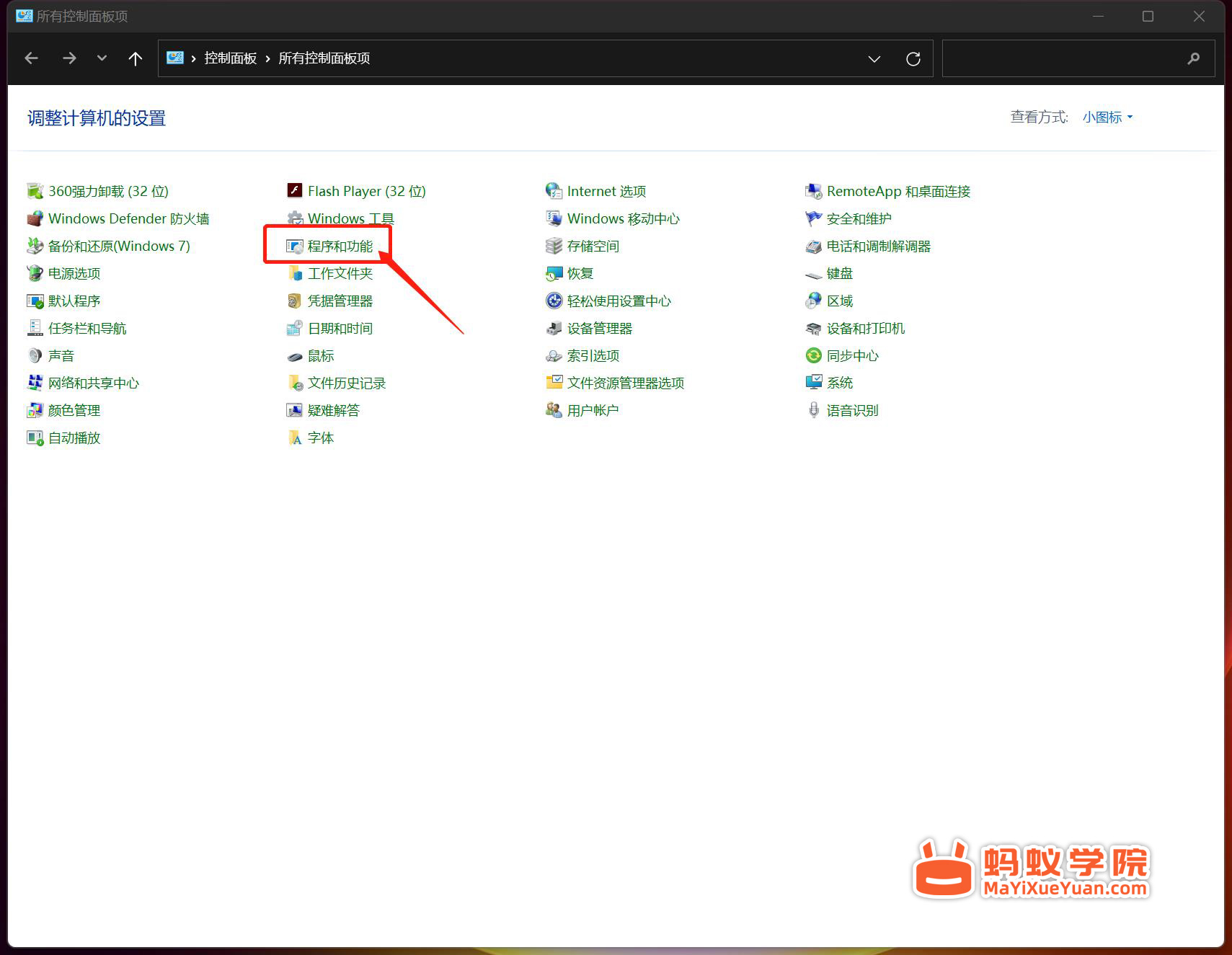Click the 疑难解答 icon
Image resolution: width=1232 pixels, height=955 pixels.
point(294,410)
